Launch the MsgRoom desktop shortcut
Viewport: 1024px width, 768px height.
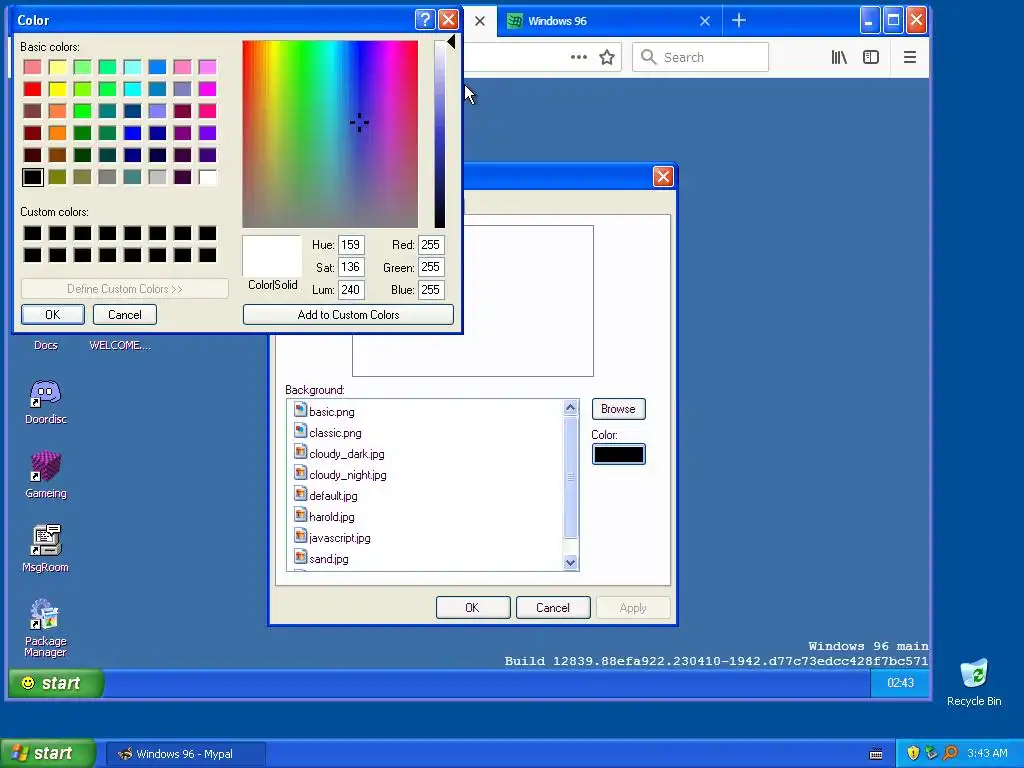(x=45, y=549)
